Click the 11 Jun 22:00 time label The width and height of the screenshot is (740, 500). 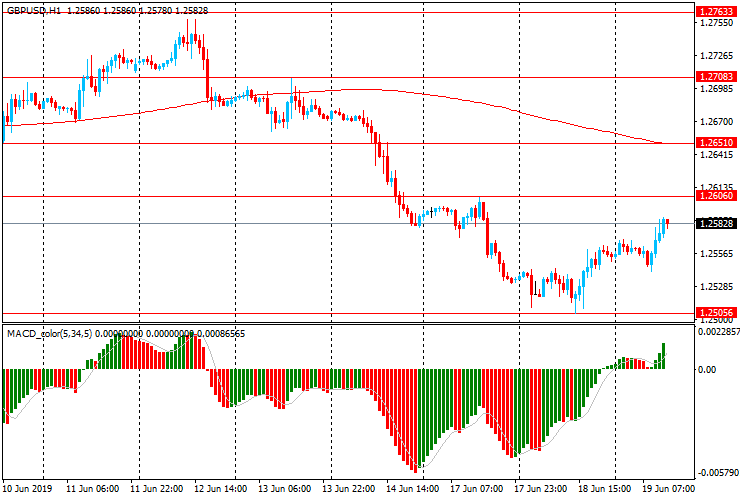(156, 488)
